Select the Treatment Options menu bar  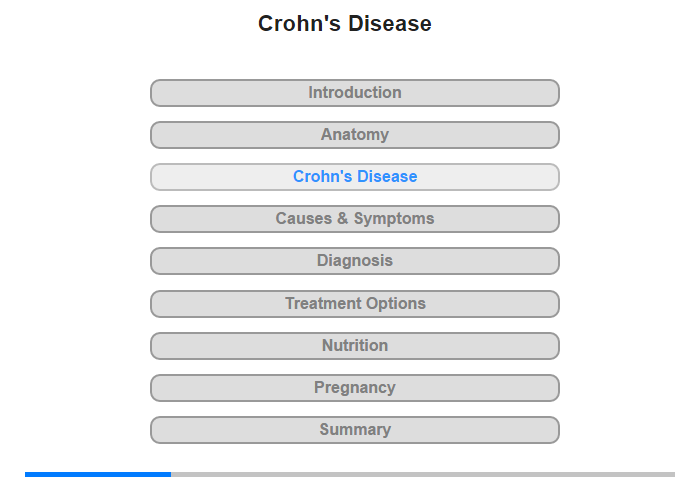(x=355, y=304)
